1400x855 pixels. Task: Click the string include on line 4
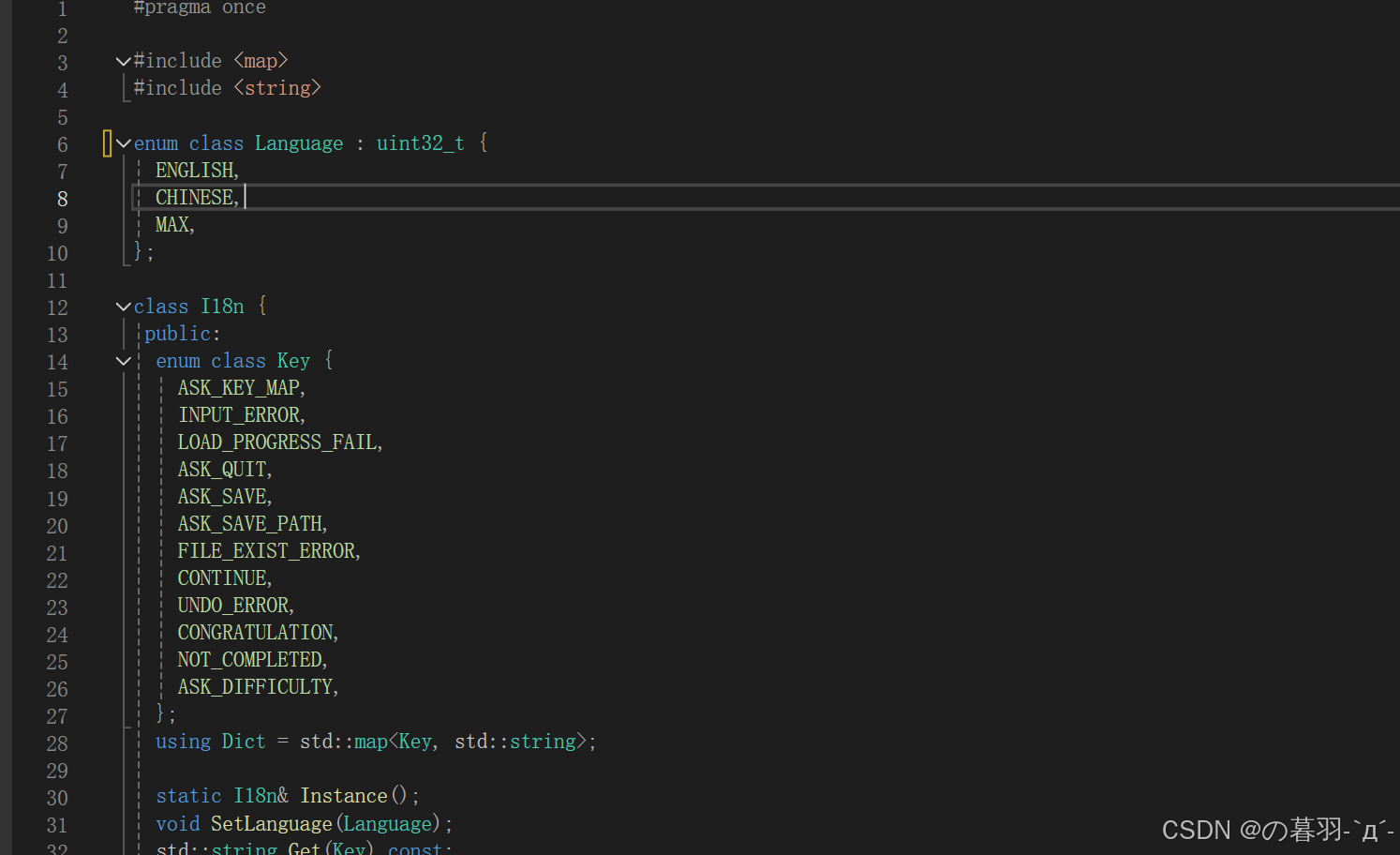(x=276, y=87)
